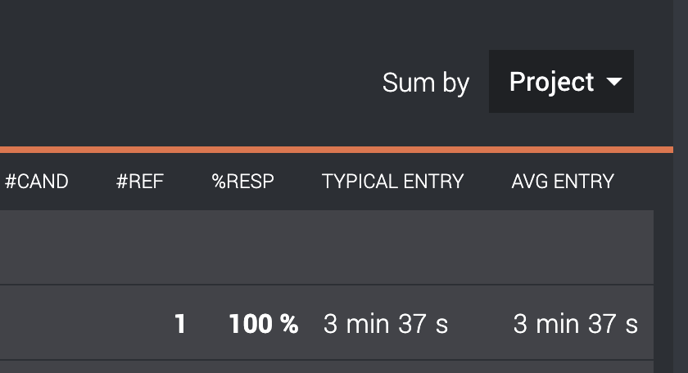The width and height of the screenshot is (688, 373).
Task: Open the Project sum-by dropdown
Action: pyautogui.click(x=561, y=82)
